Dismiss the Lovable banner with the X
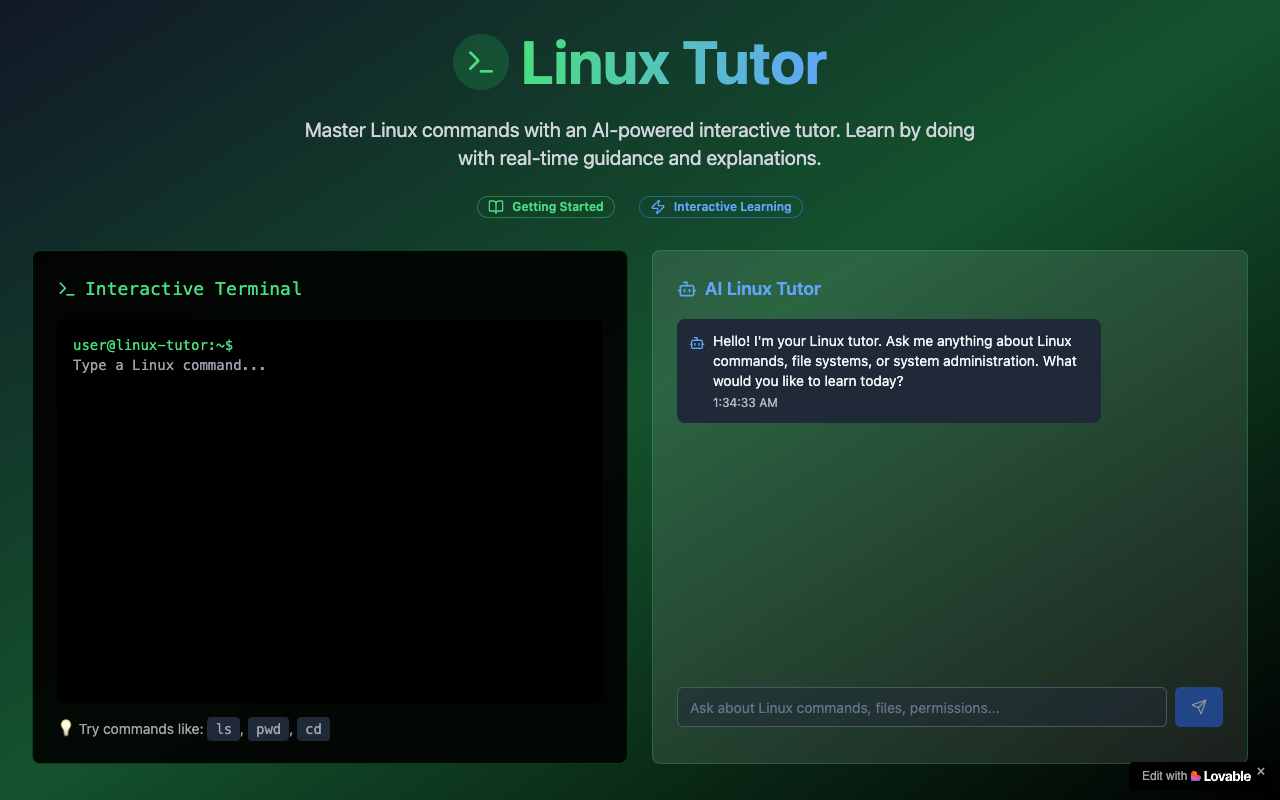Viewport: 1280px width, 800px height. [1259, 770]
